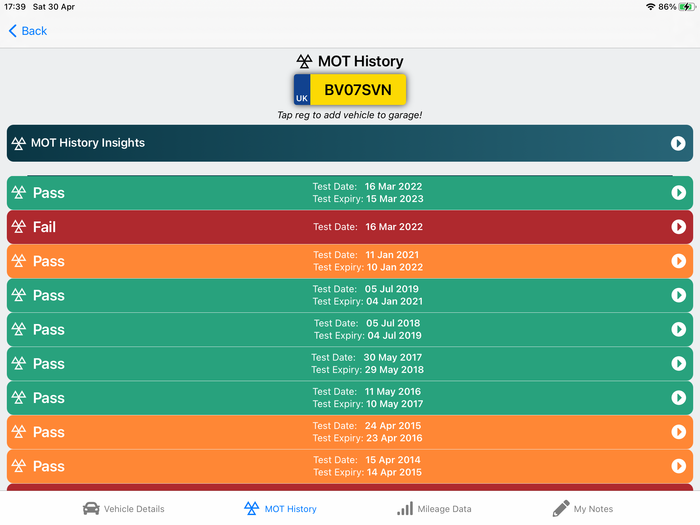Open arrow for test dated 05 Jul 2019
The image size is (700, 525).
pos(678,295)
